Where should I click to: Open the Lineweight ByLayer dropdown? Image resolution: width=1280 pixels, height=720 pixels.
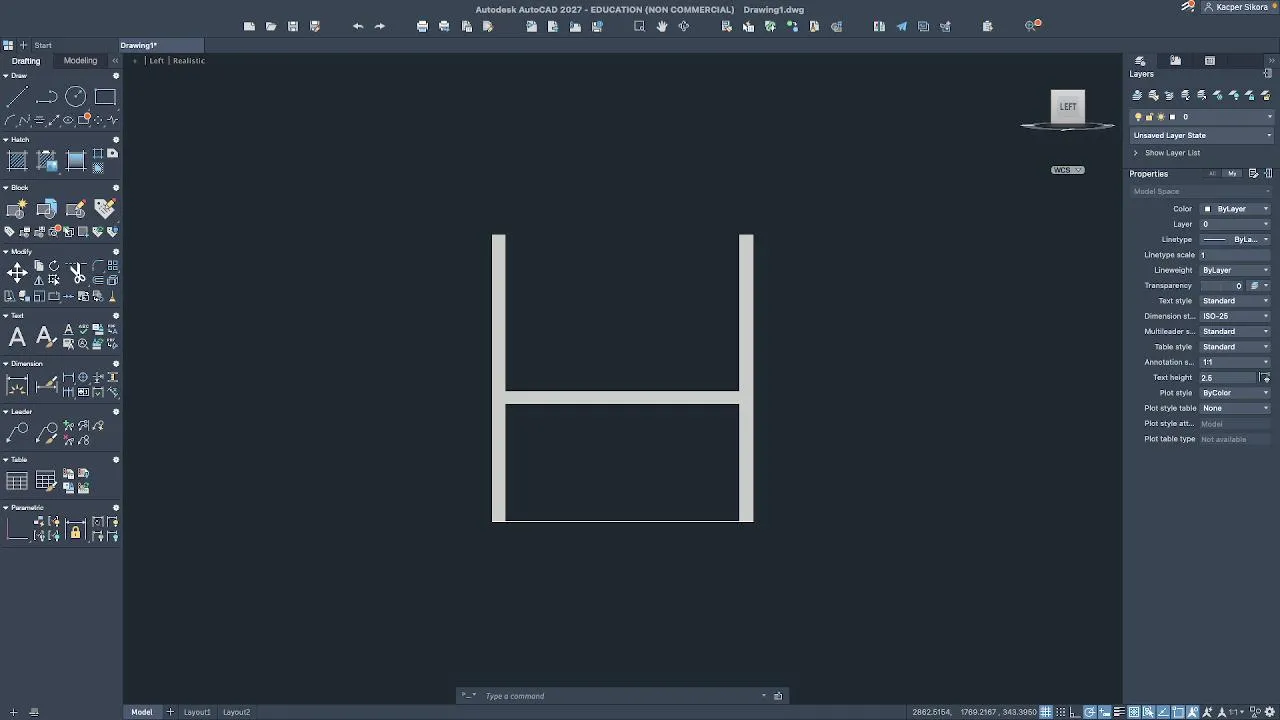click(x=1235, y=270)
